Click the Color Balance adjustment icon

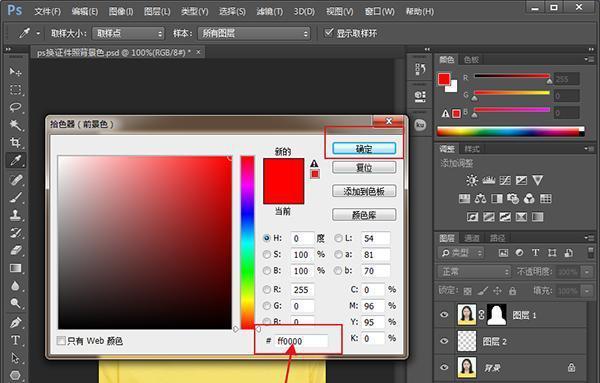481,199
